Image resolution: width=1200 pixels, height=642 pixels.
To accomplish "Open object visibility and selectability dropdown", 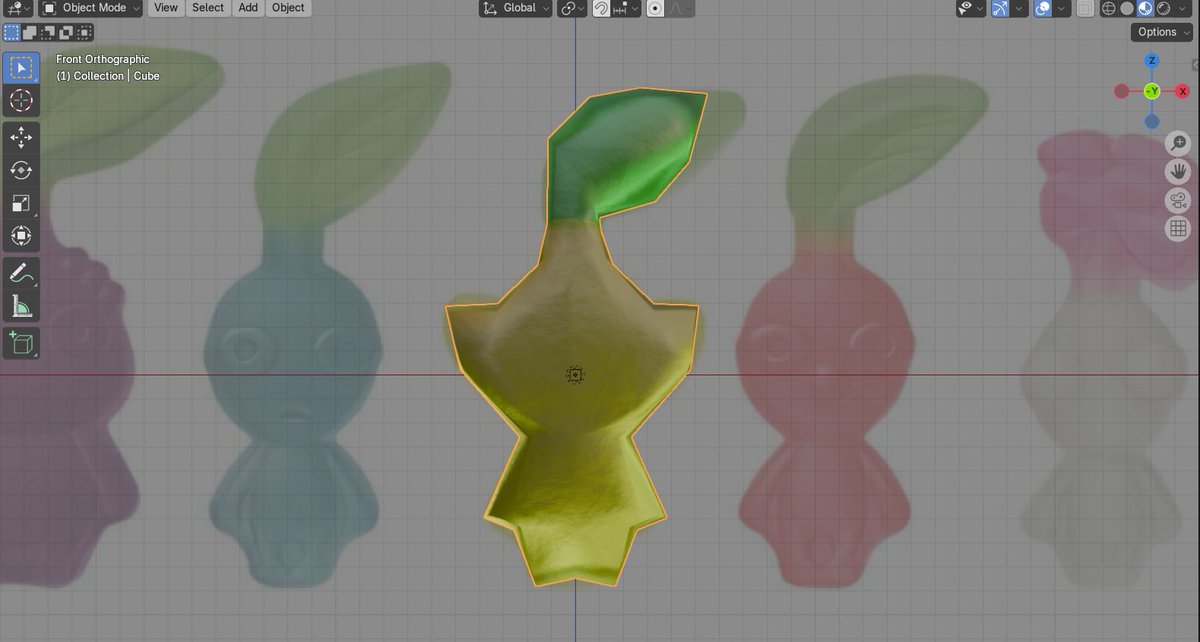I will (x=970, y=8).
